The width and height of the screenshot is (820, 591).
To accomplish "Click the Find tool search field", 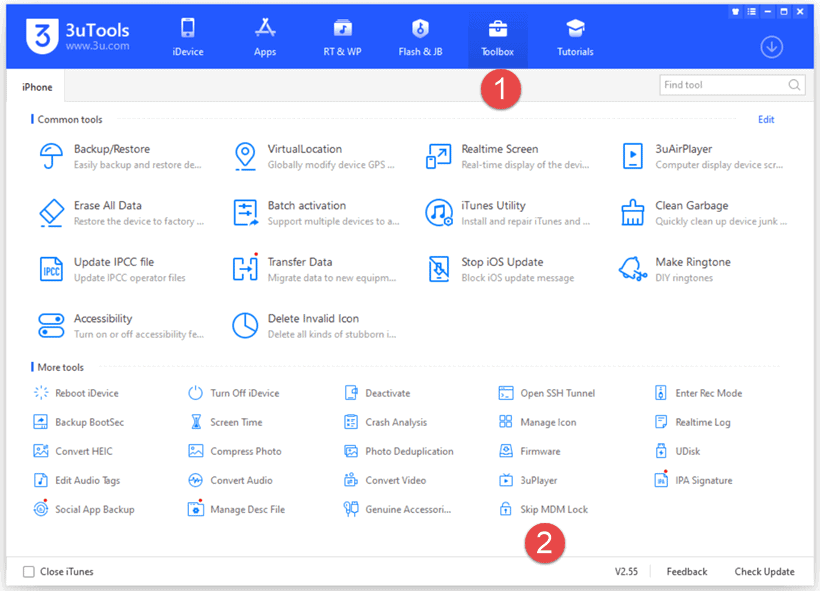I will click(732, 85).
